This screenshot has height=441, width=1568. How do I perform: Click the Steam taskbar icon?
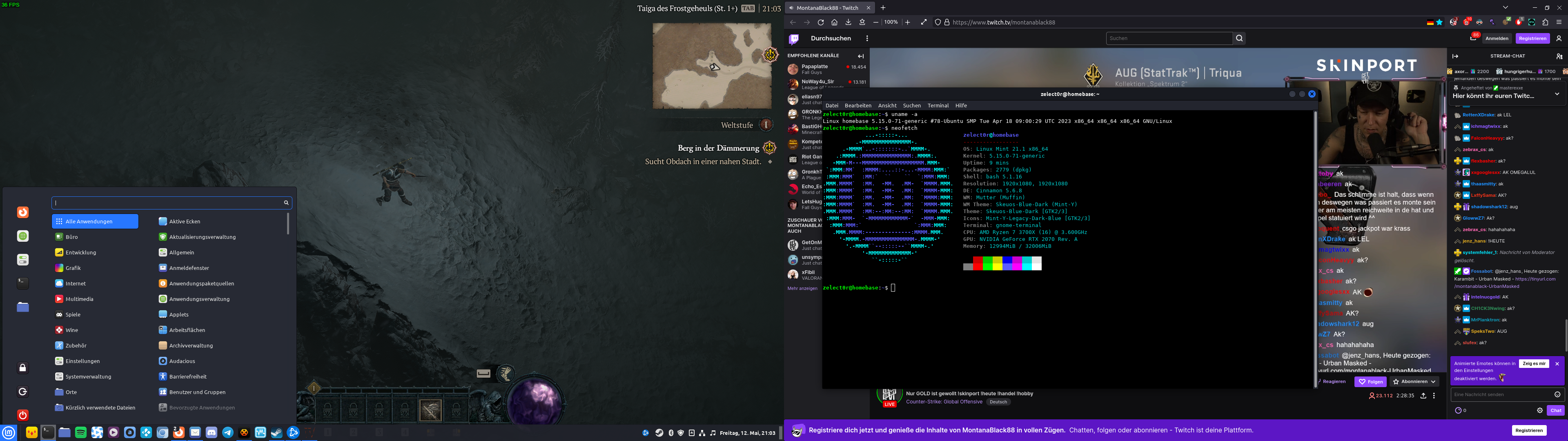[x=276, y=432]
